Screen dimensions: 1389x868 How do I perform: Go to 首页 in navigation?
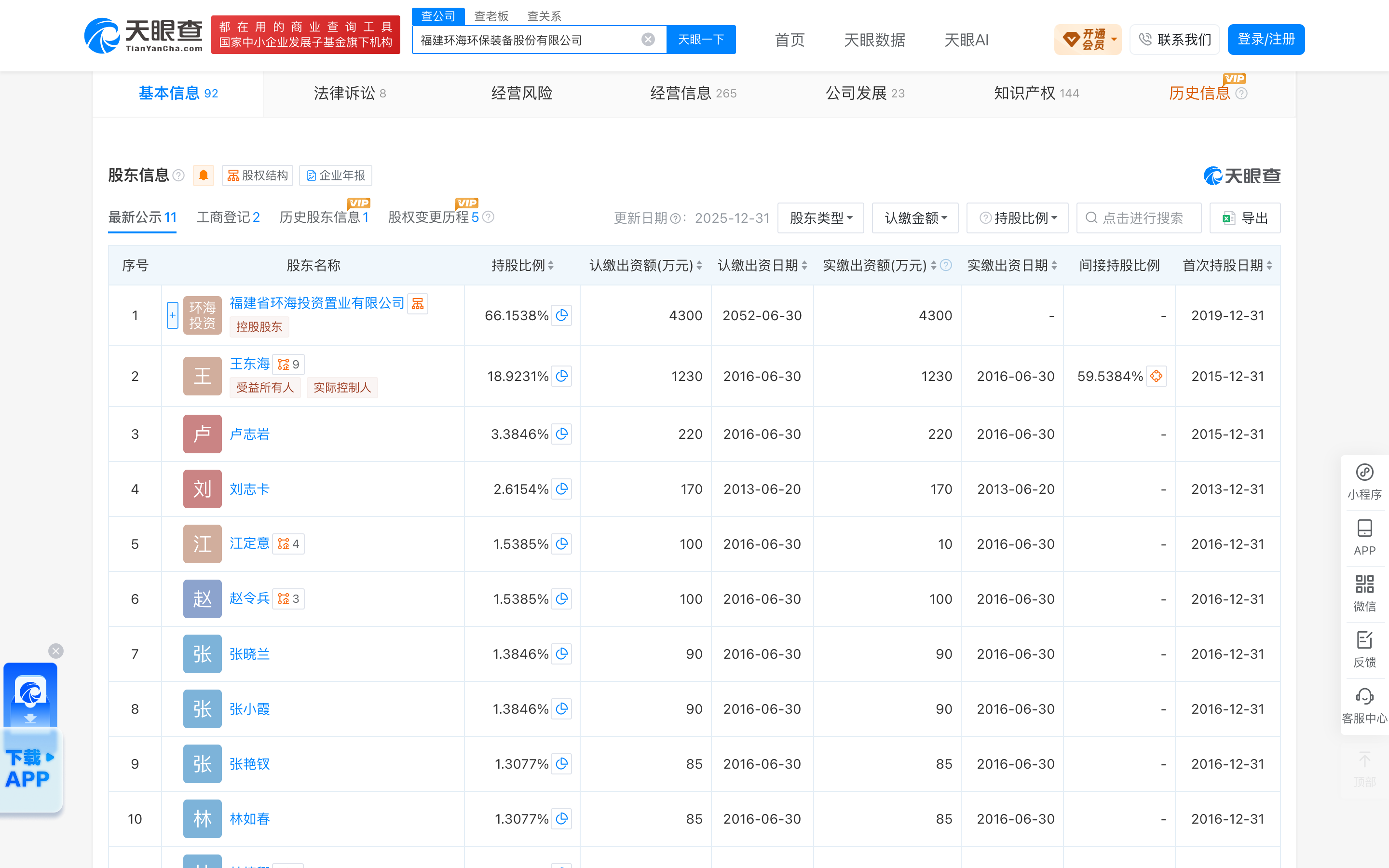tap(790, 40)
